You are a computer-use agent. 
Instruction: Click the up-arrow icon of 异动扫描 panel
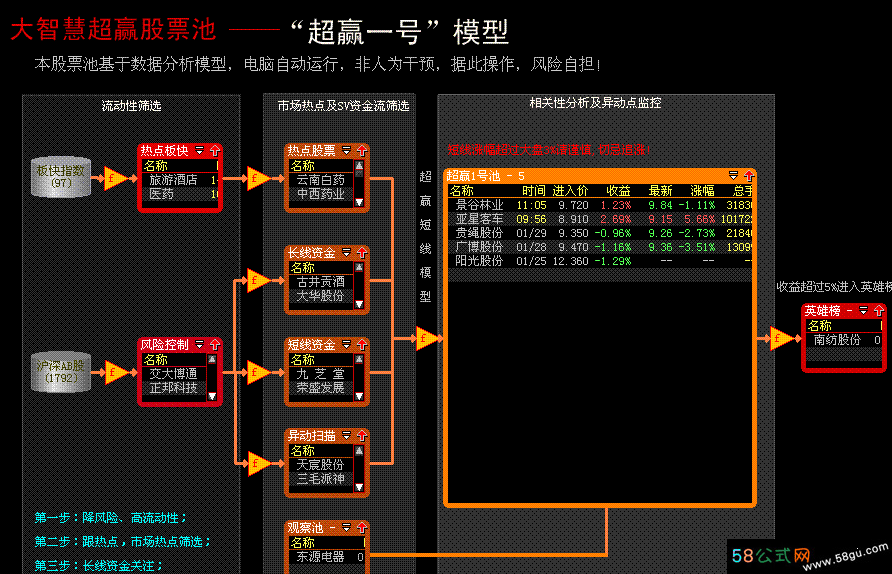pos(362,436)
